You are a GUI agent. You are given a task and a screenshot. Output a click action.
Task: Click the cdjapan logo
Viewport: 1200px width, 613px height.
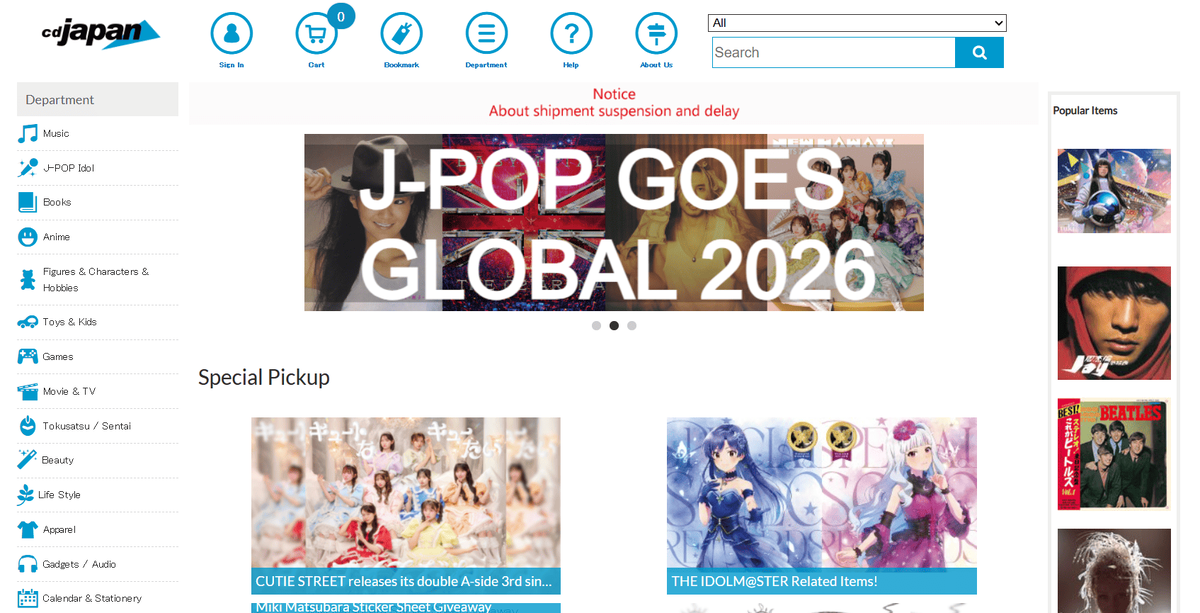[x=101, y=34]
